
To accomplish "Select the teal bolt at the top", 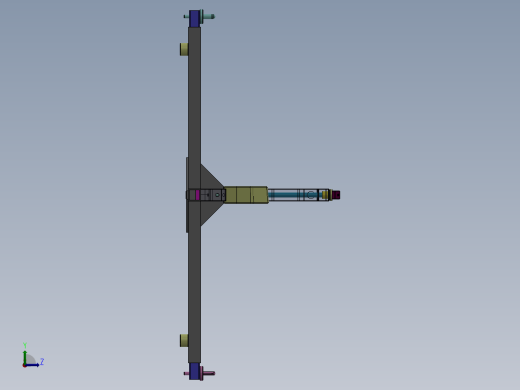I will pyautogui.click(x=207, y=16).
